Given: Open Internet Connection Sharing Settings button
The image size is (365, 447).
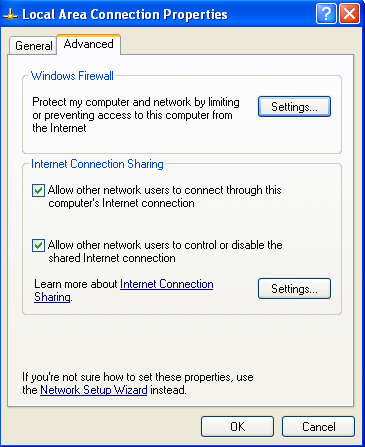Looking at the screenshot, I should pyautogui.click(x=294, y=289).
